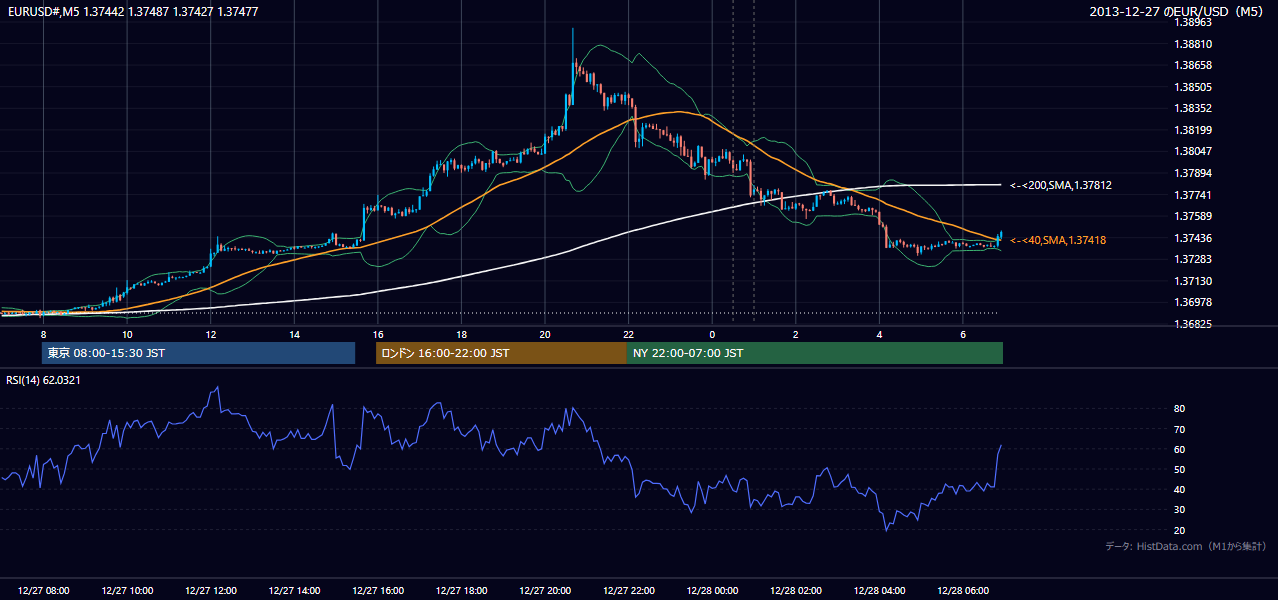Click RSI scale value 20

(x=1179, y=530)
